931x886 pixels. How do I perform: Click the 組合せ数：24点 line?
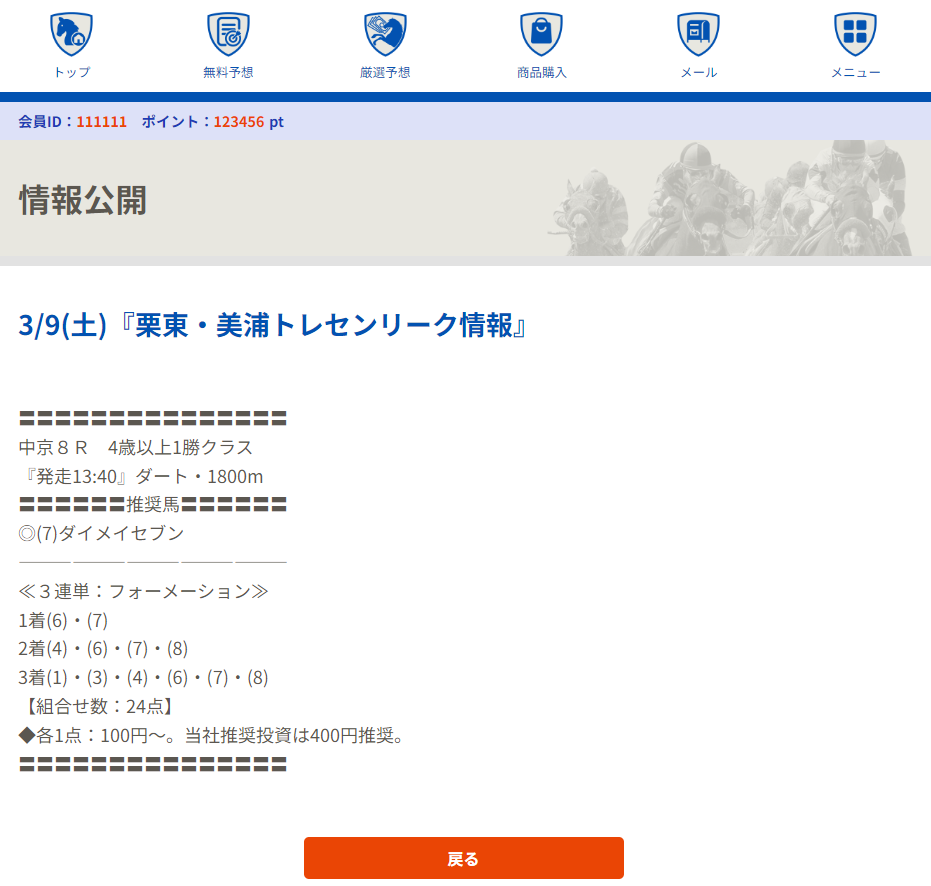point(98,707)
